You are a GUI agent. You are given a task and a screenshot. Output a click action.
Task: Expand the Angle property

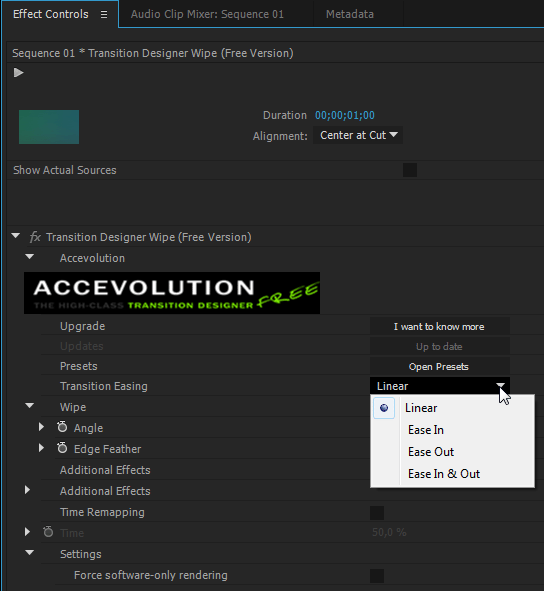41,427
